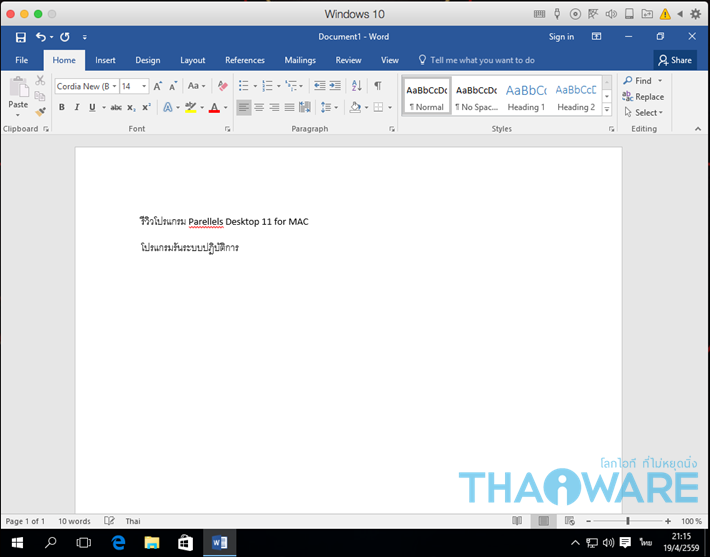The image size is (710, 557).
Task: Open proofing errors icon in status bar
Action: coord(109,521)
